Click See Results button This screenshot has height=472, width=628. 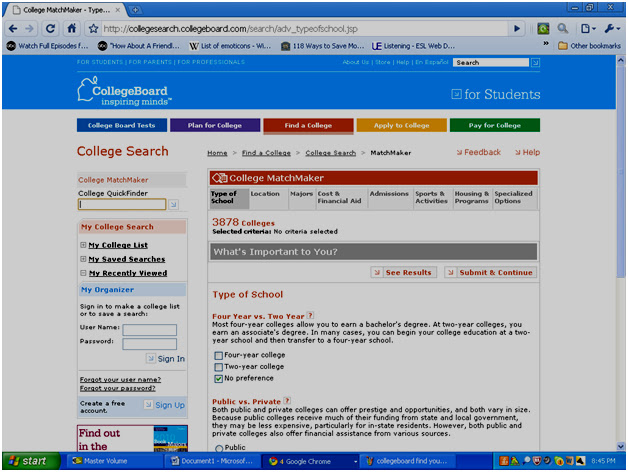(404, 272)
